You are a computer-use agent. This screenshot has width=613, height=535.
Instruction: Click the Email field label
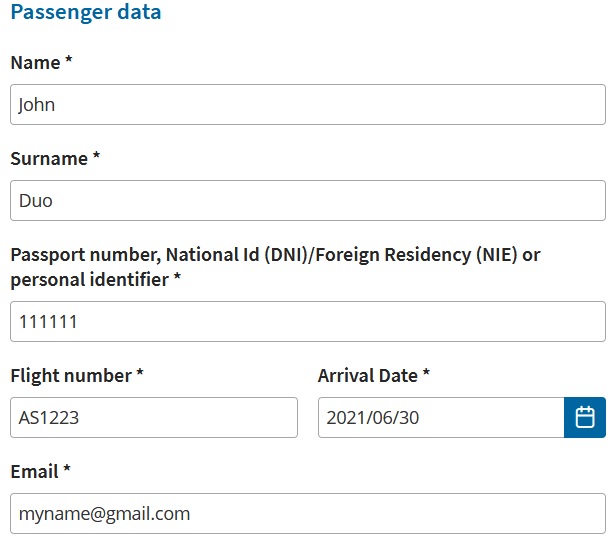tap(35, 471)
